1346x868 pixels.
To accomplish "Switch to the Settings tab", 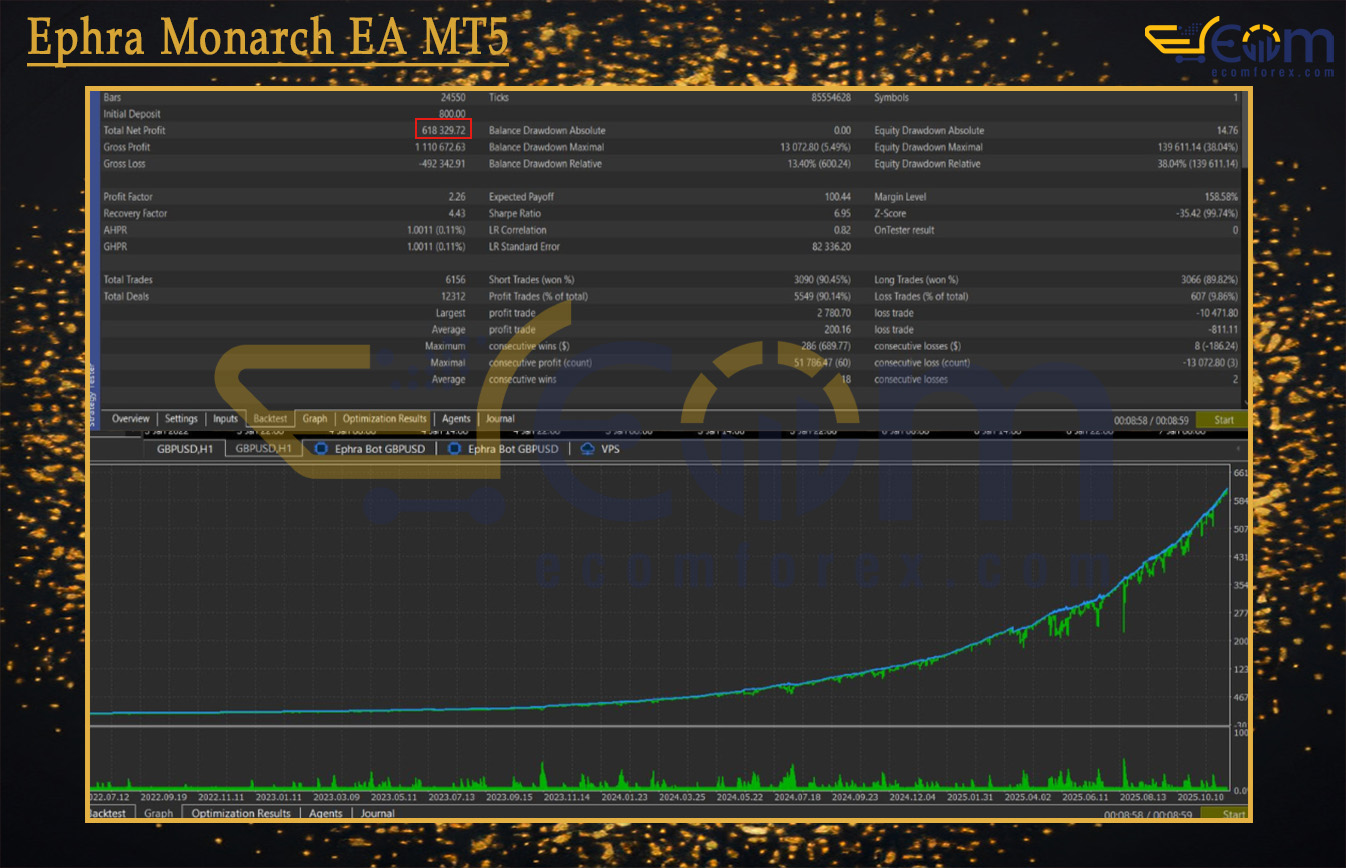I will click(181, 419).
